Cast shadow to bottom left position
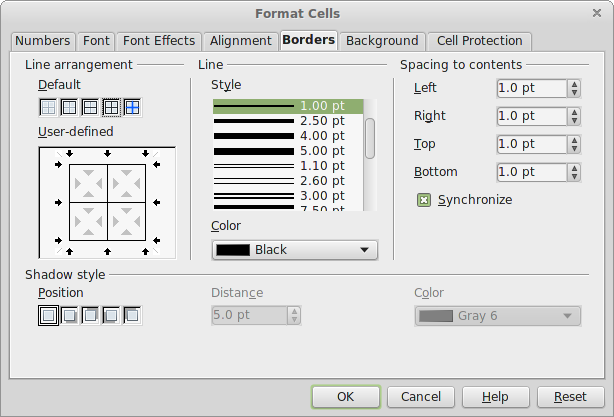 [x=110, y=316]
